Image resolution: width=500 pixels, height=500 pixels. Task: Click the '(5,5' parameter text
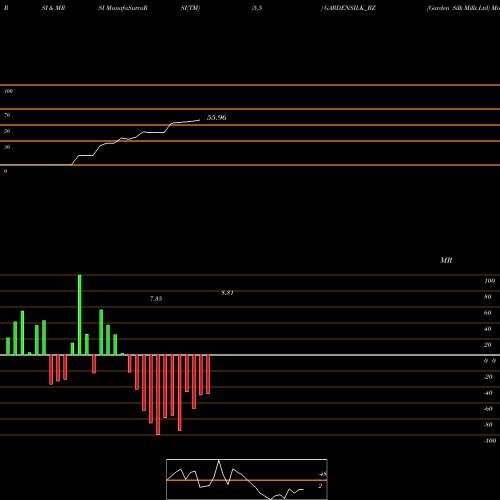tap(257, 8)
